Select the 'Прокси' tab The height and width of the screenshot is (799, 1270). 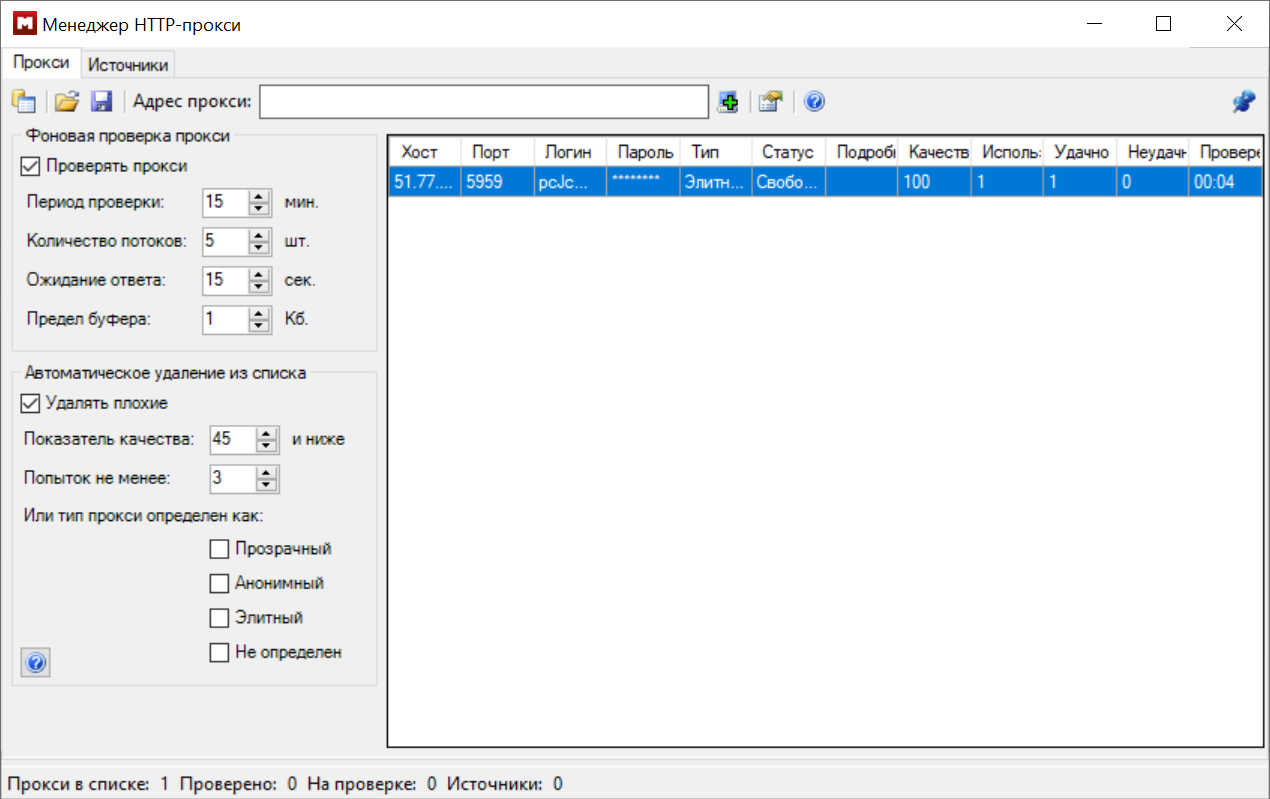point(41,63)
